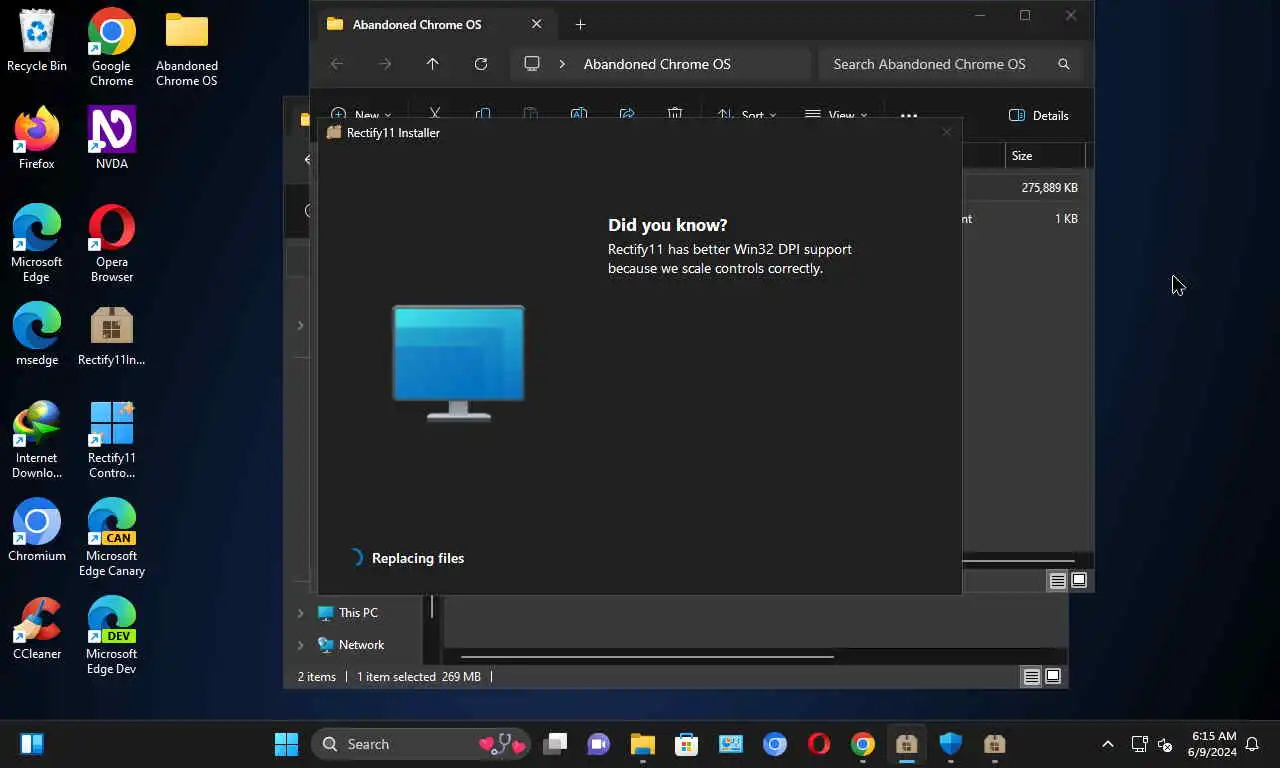This screenshot has width=1280, height=768.
Task: Open the Windows Start menu
Action: [x=286, y=744]
